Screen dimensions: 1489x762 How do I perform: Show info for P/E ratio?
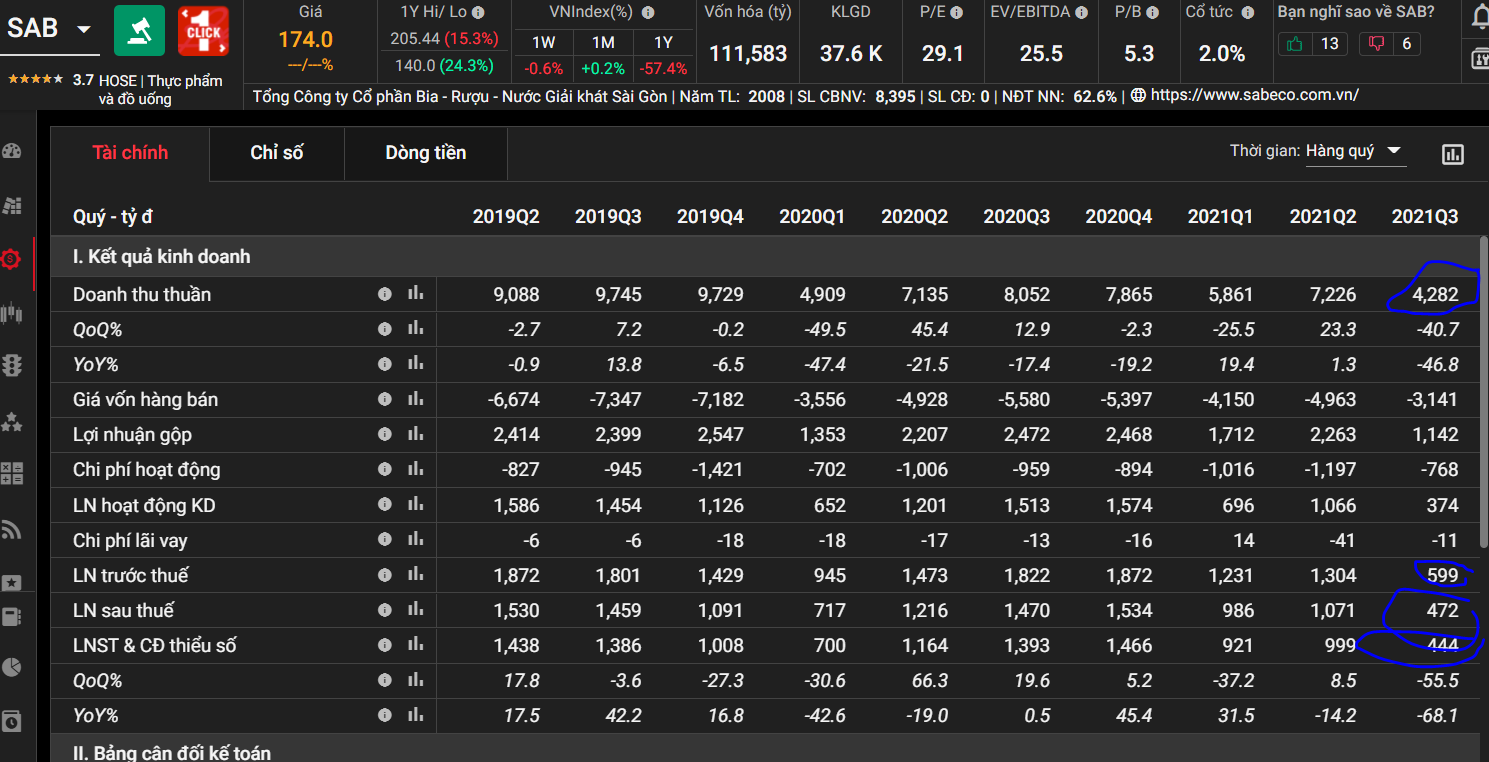957,13
